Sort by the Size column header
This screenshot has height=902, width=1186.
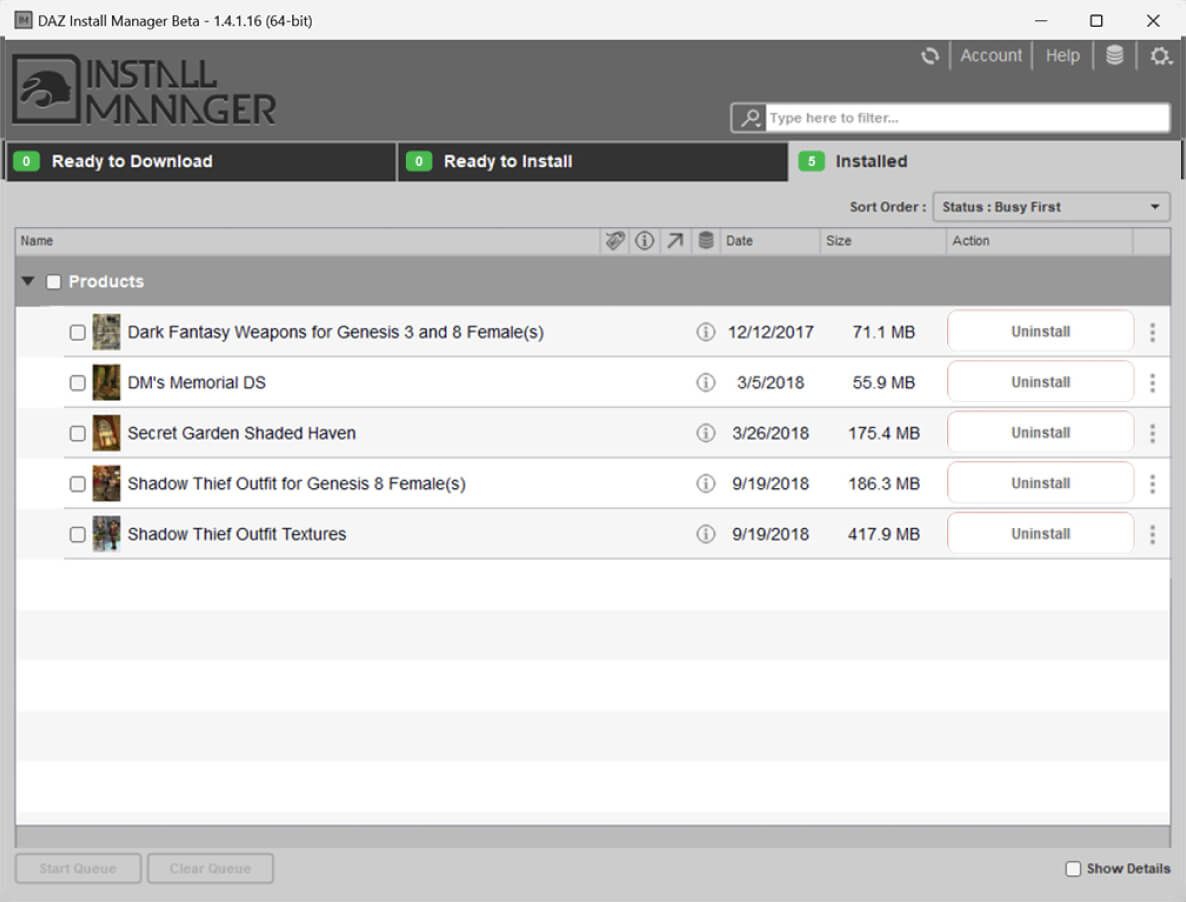(x=883, y=241)
